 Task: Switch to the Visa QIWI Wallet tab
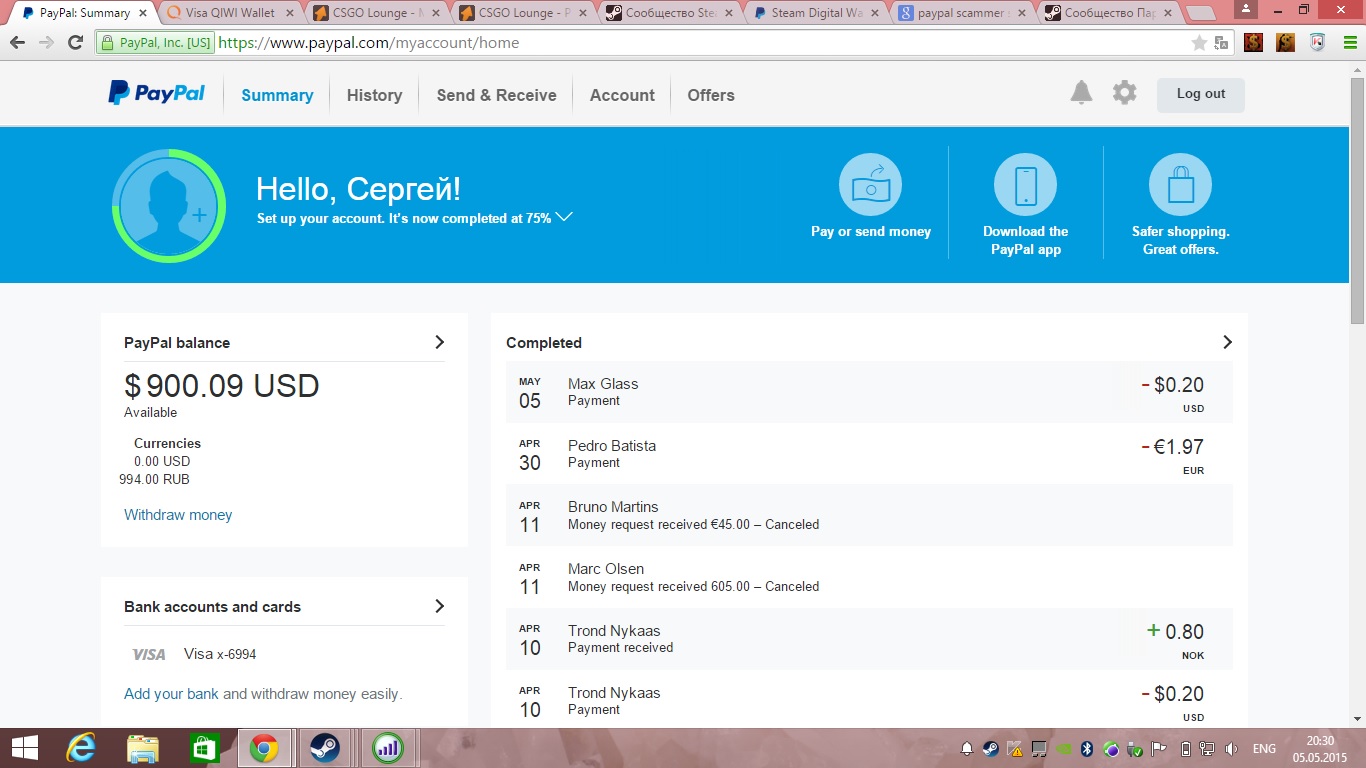(x=228, y=13)
